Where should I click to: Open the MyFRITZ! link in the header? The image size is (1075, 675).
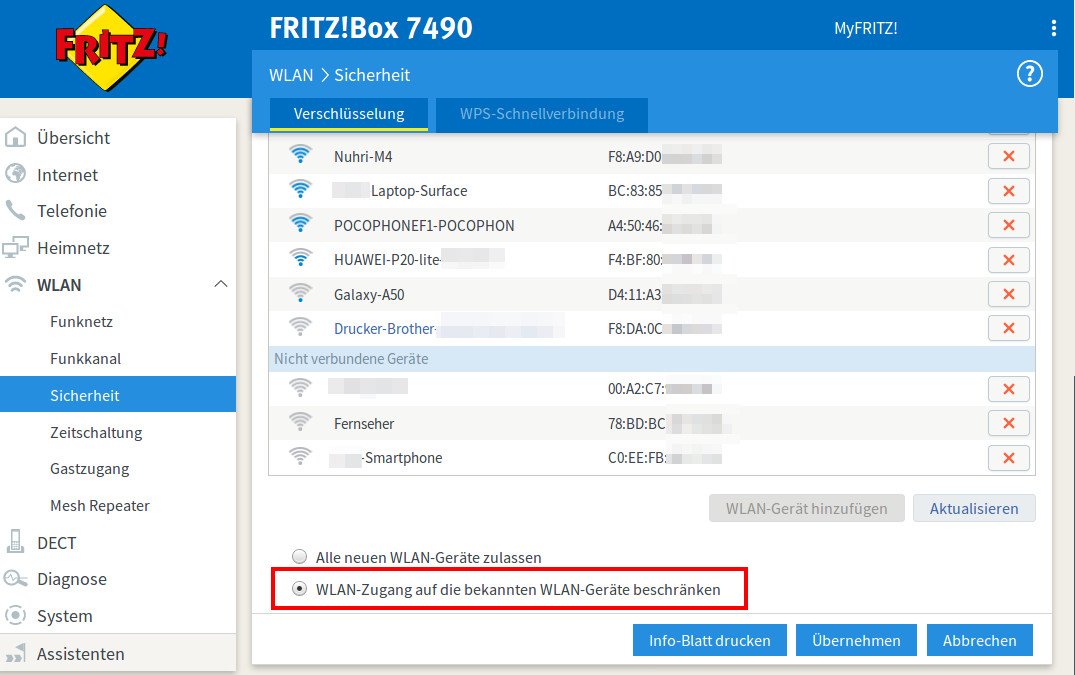(866, 27)
